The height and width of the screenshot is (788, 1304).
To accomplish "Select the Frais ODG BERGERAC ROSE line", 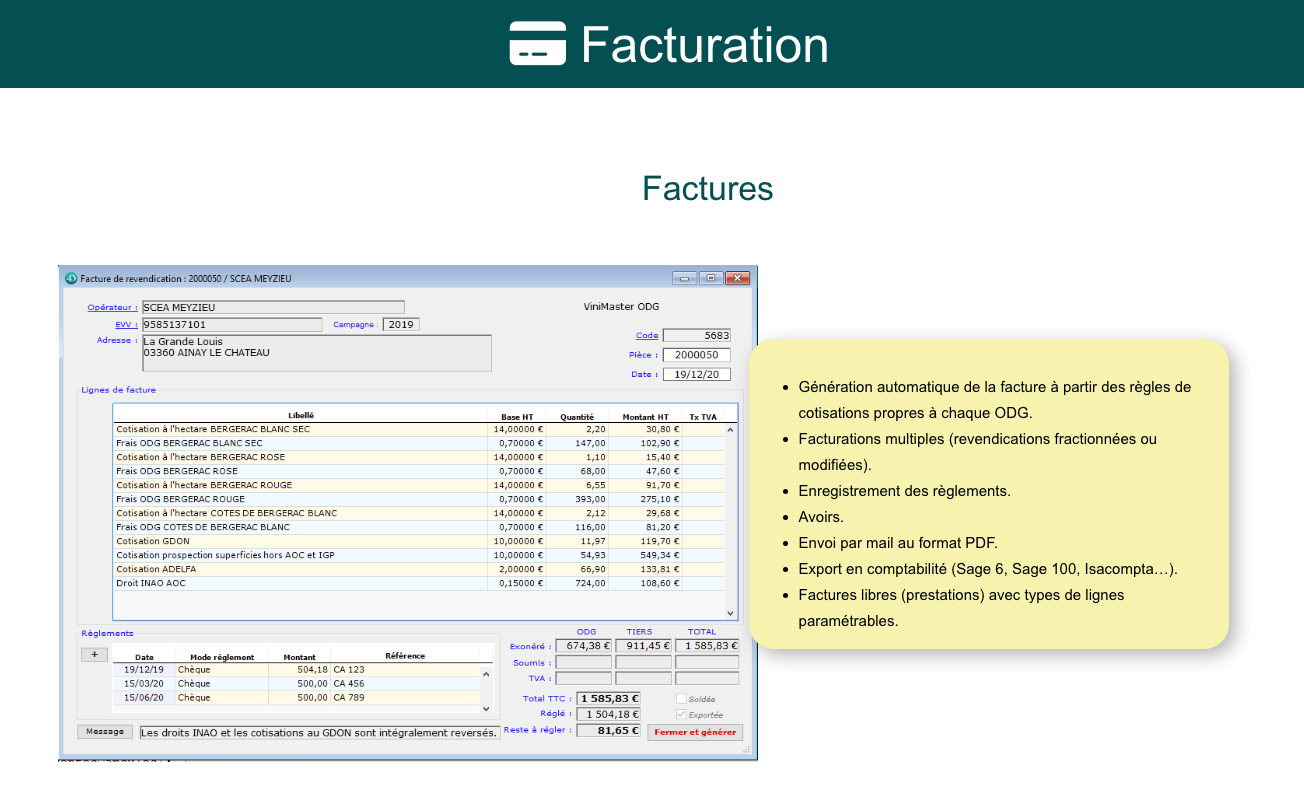I will click(419, 471).
